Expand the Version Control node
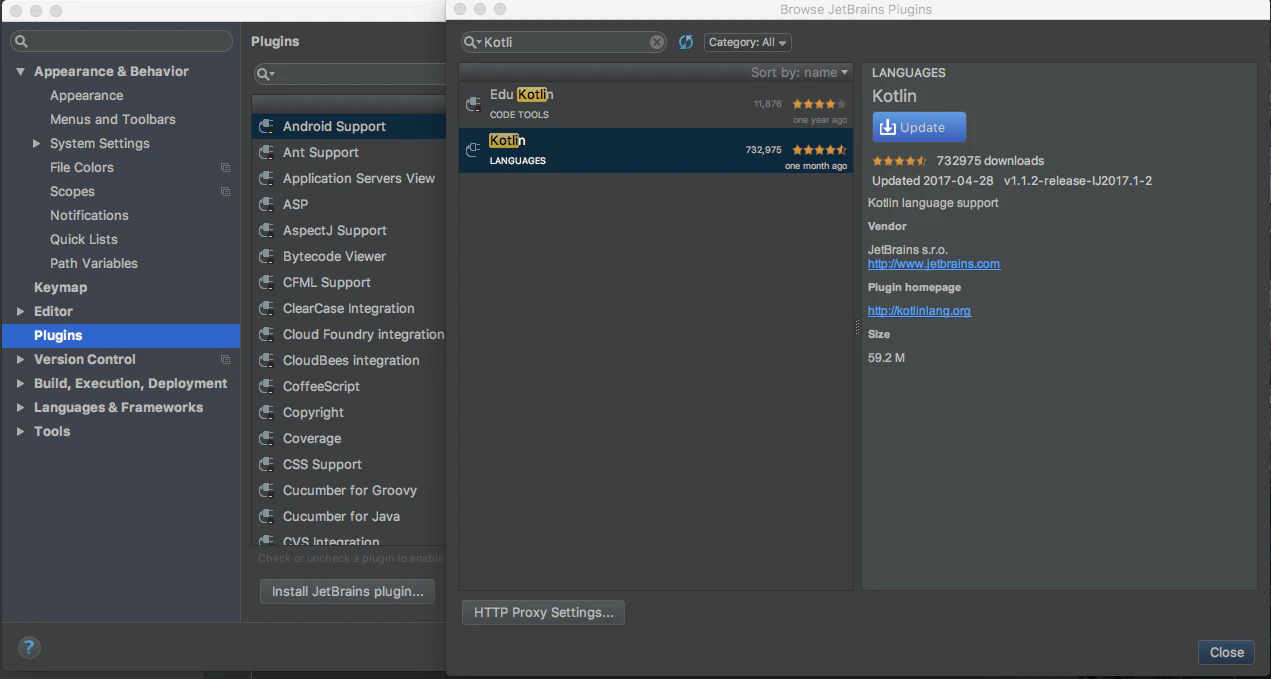1271x679 pixels. click(20, 360)
